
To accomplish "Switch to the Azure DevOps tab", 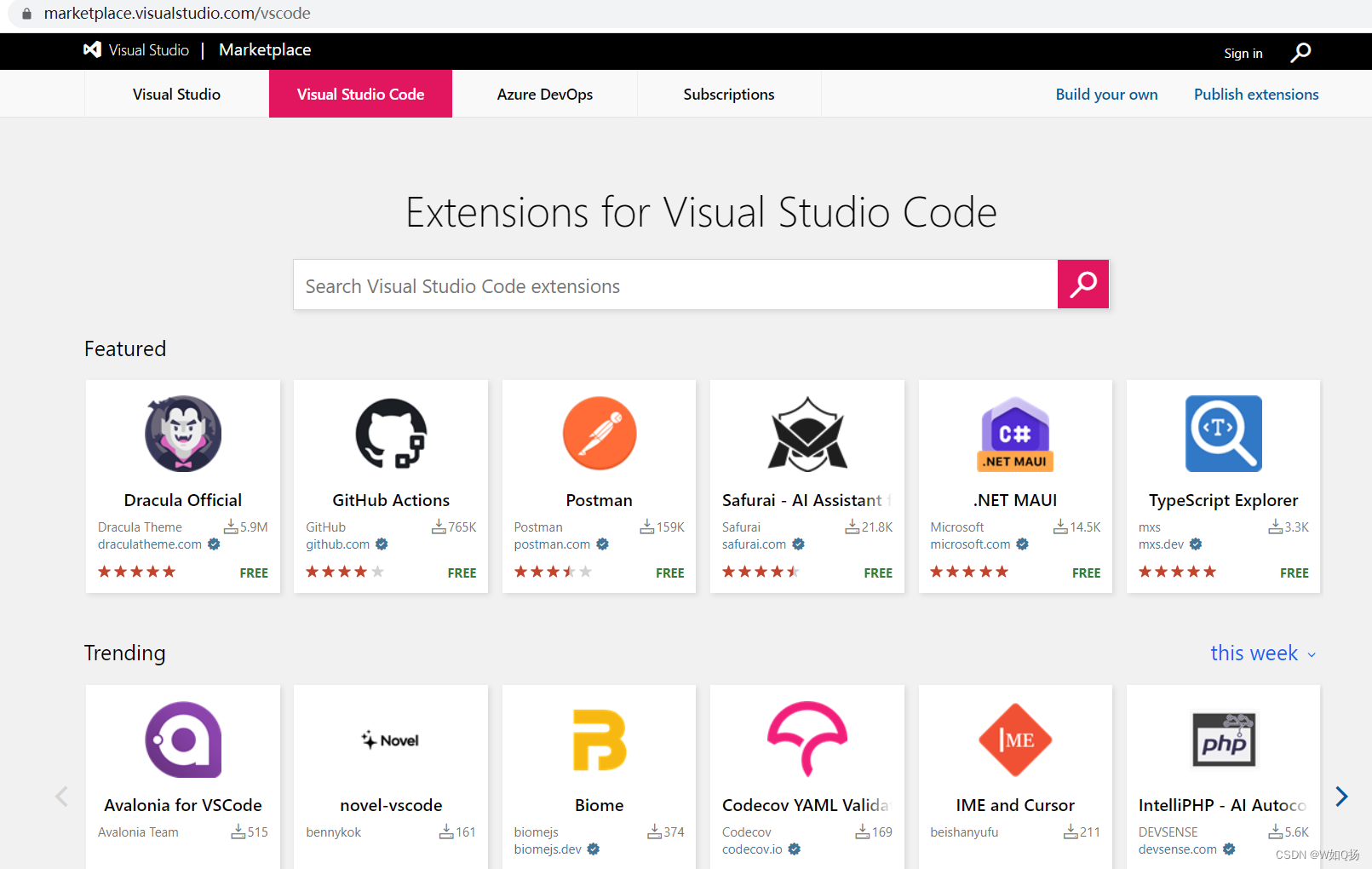I will pyautogui.click(x=544, y=94).
